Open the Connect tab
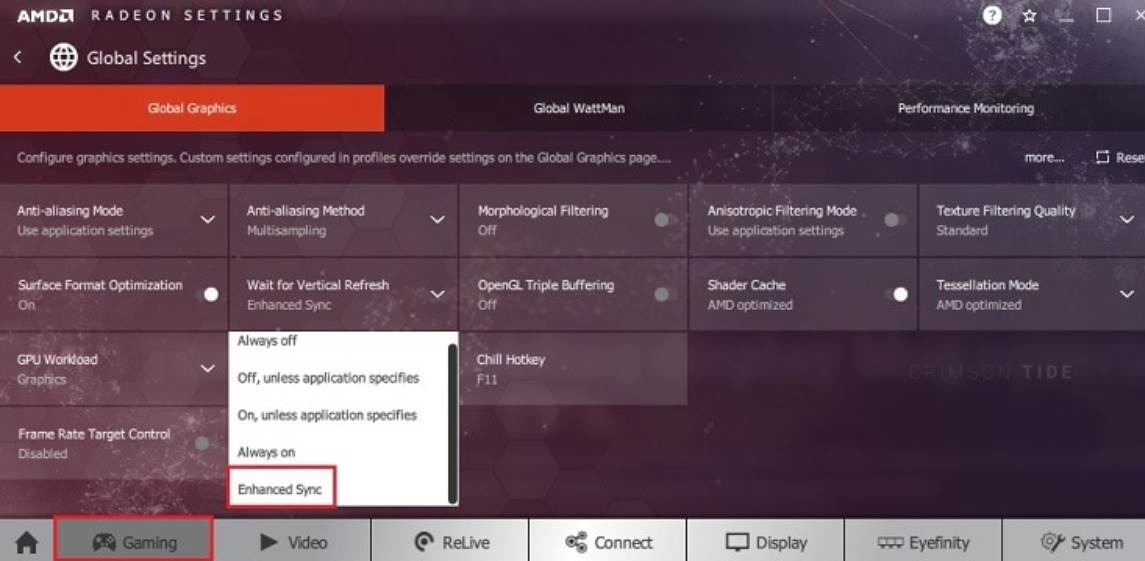Screen dimensions: 1145x561 coord(608,541)
